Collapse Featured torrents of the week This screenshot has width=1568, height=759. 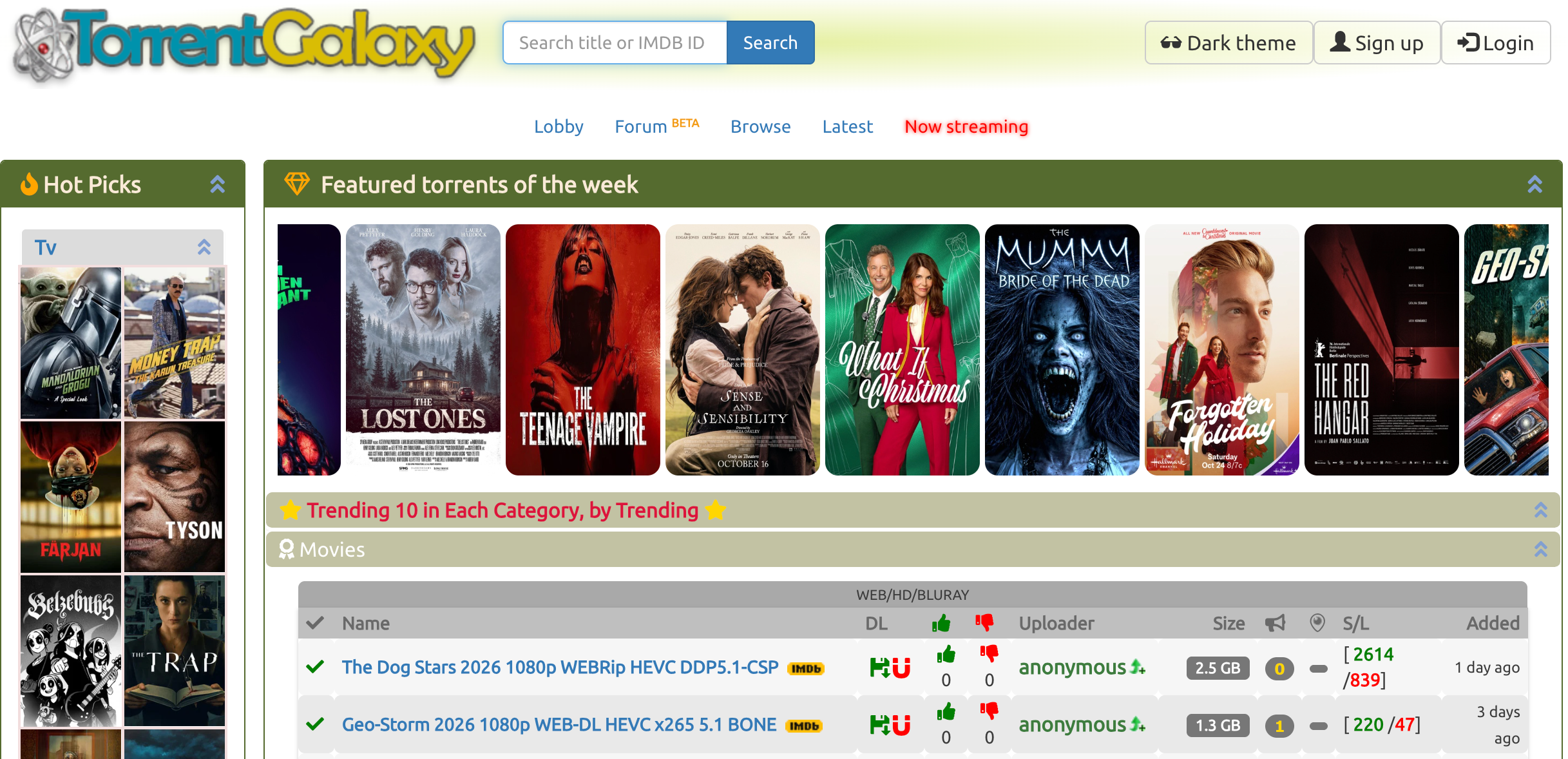[x=1535, y=184]
